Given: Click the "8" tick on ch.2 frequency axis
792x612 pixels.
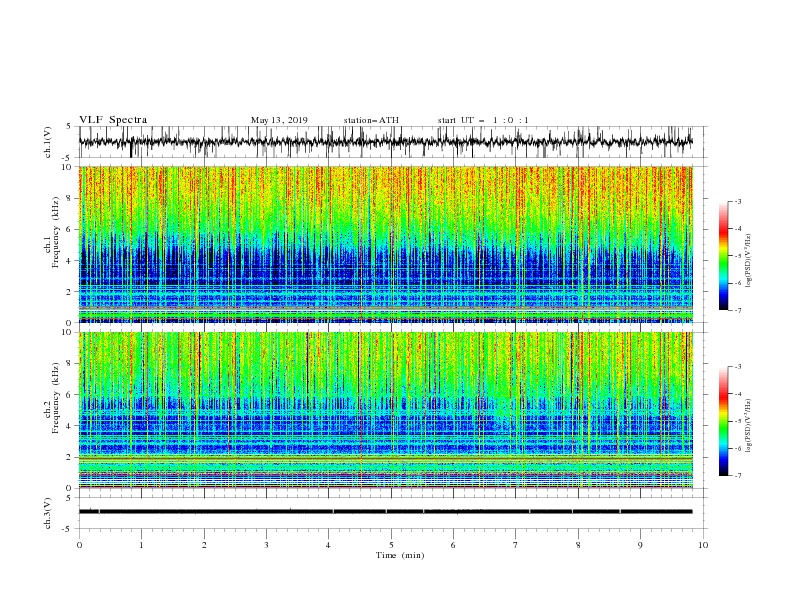Looking at the screenshot, I should point(69,363).
